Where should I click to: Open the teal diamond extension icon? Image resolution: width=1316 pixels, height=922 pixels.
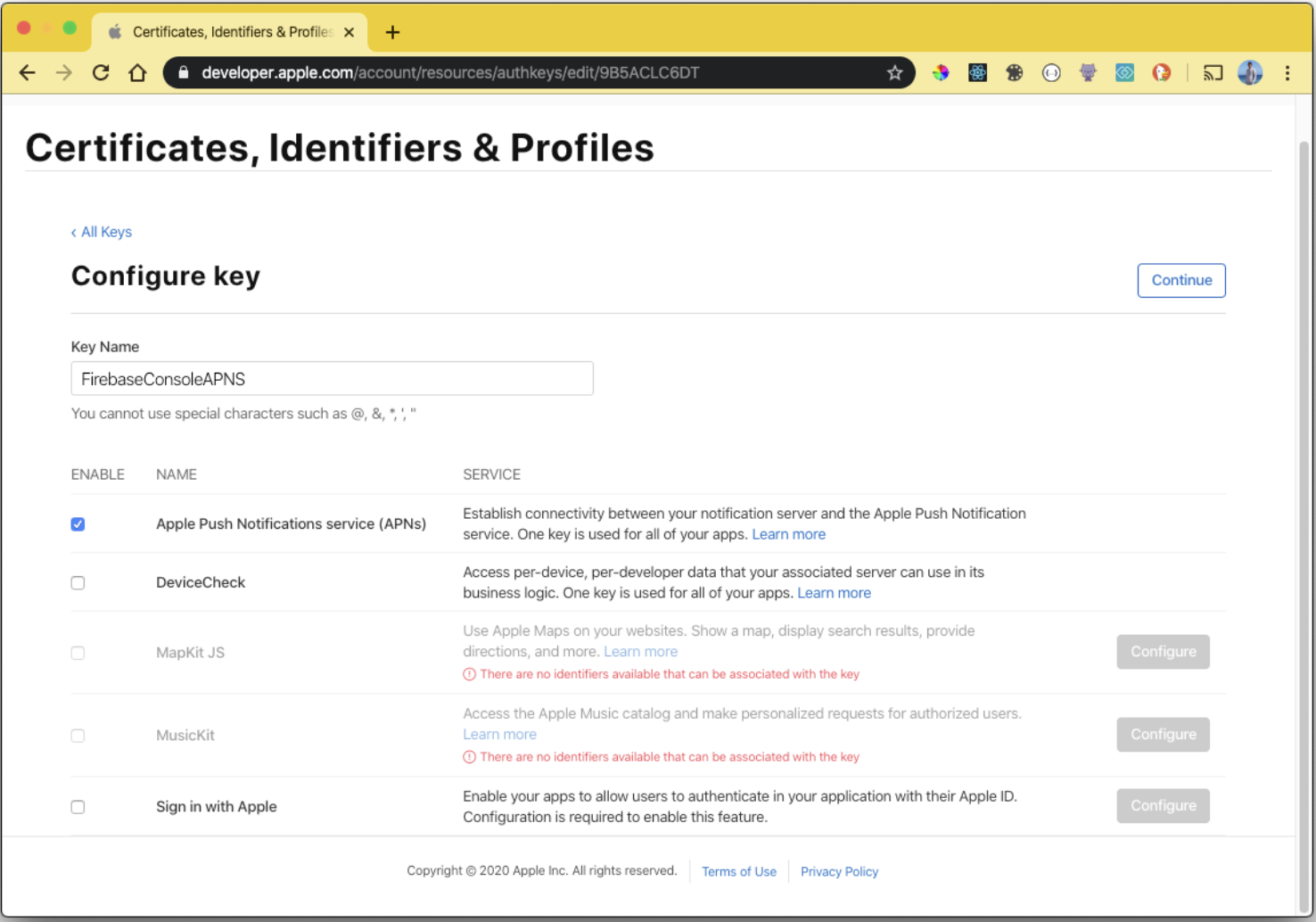[1125, 73]
